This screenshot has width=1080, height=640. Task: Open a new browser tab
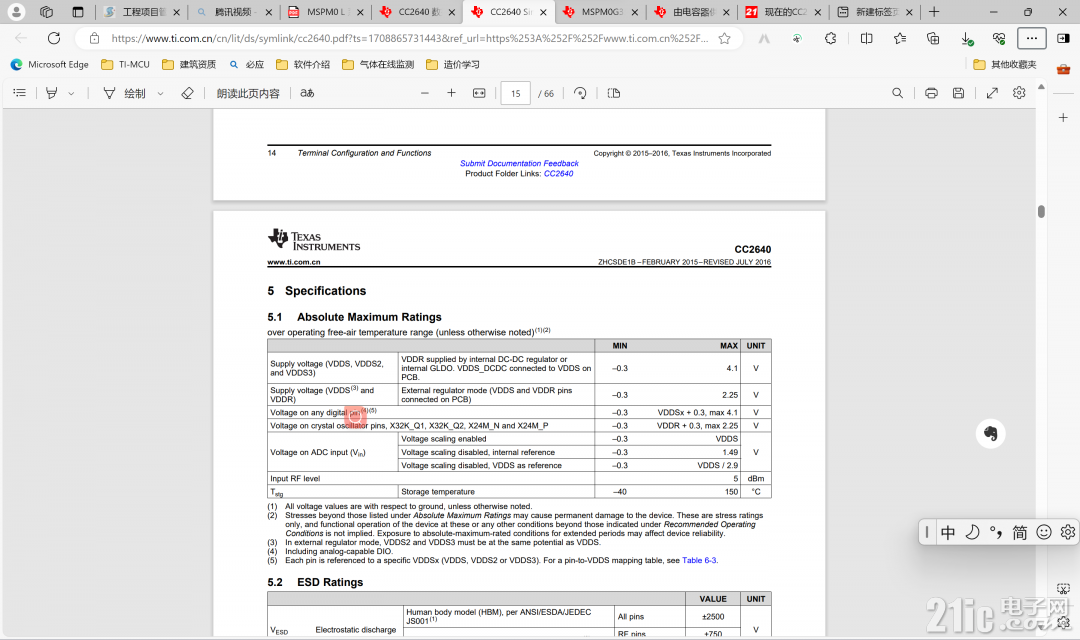[x=934, y=12]
